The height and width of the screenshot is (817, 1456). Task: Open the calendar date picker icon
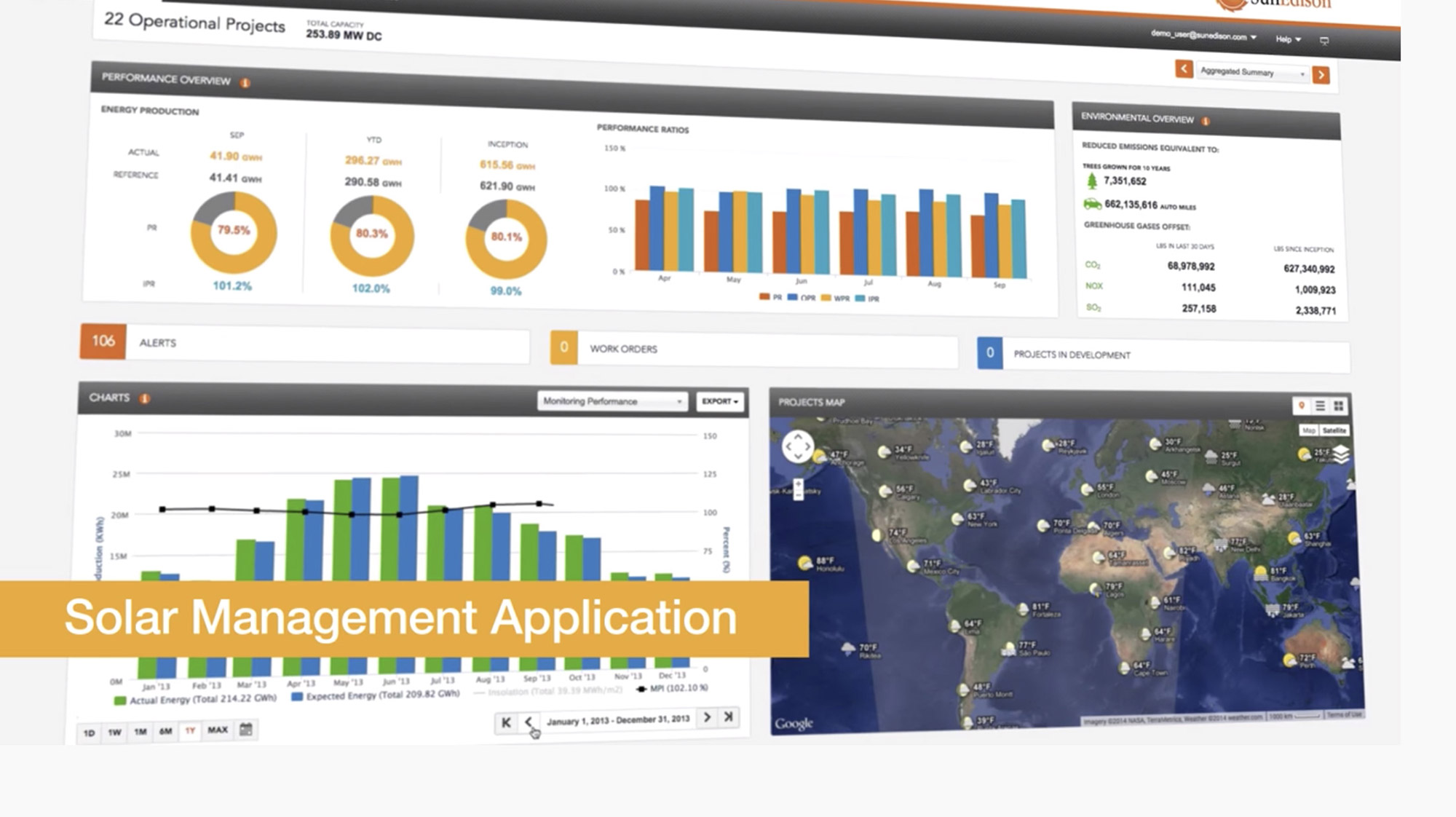point(246,729)
